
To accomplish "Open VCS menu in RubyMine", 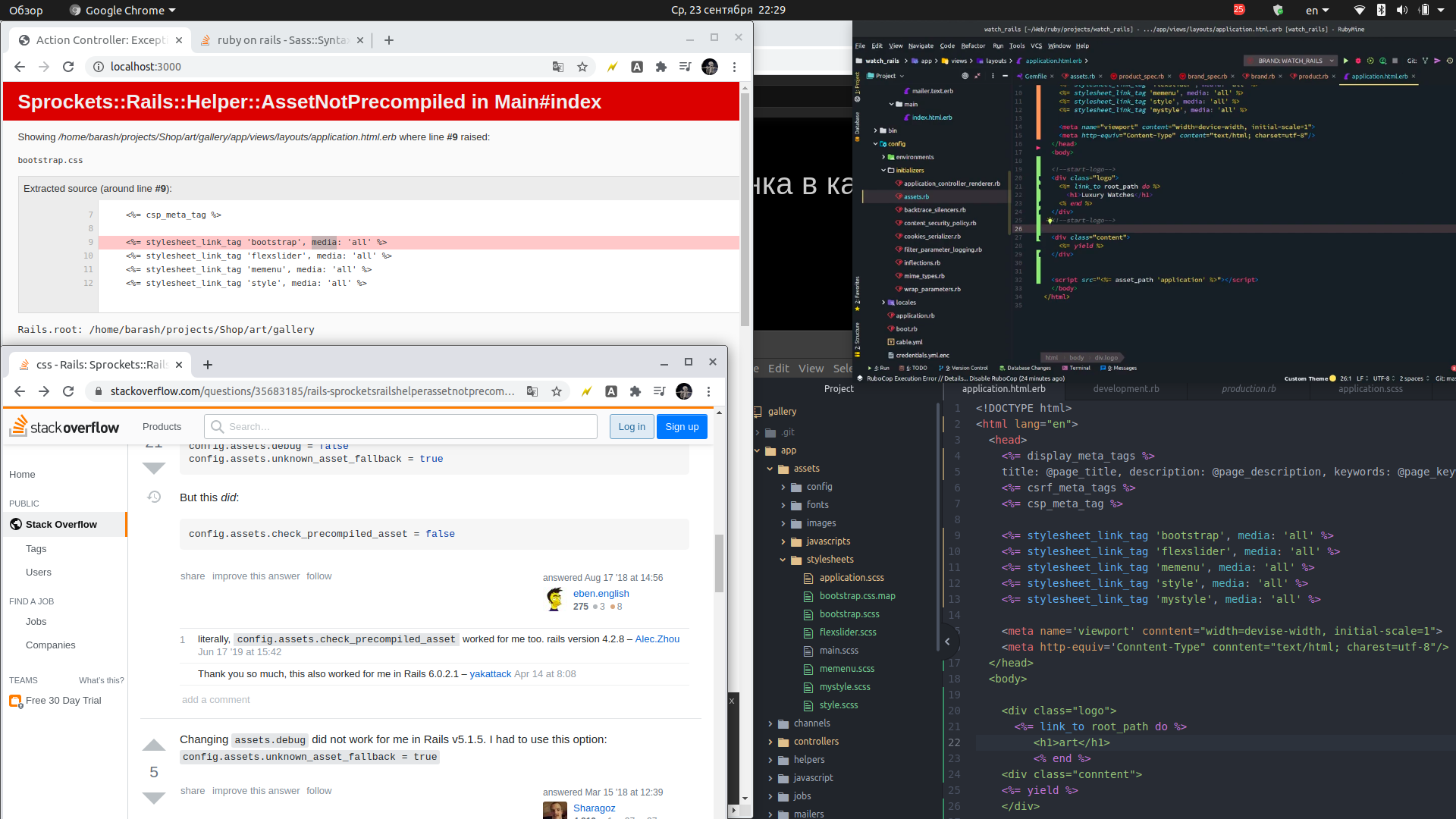I will click(x=1036, y=45).
